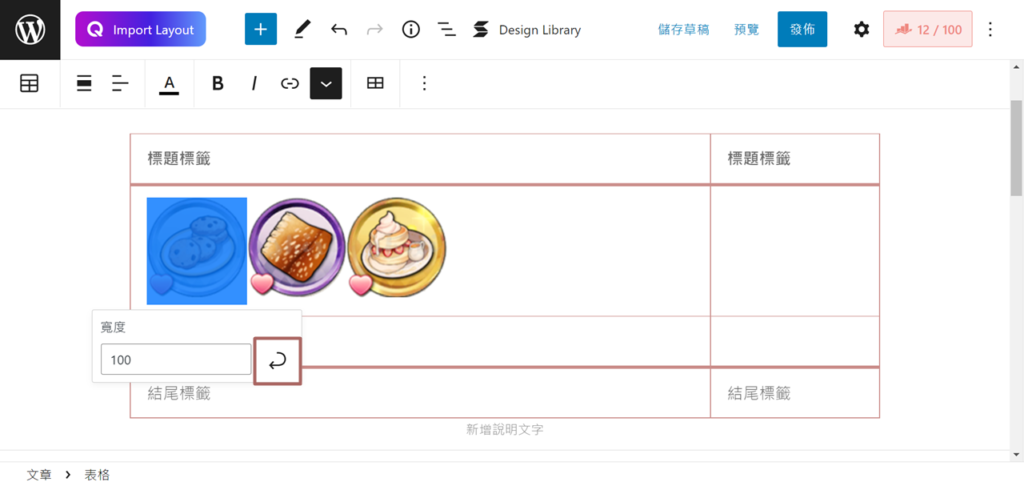Toggle bold formatting
Viewport: 1024px width, 486px height.
(x=218, y=83)
